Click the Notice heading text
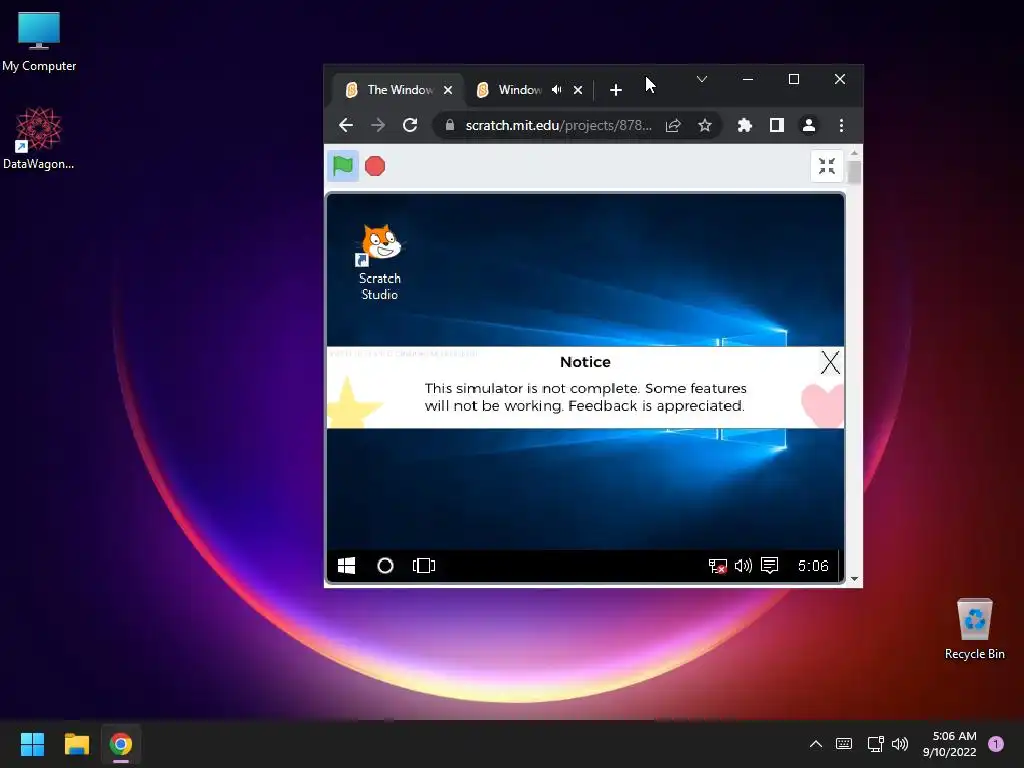 pos(585,362)
